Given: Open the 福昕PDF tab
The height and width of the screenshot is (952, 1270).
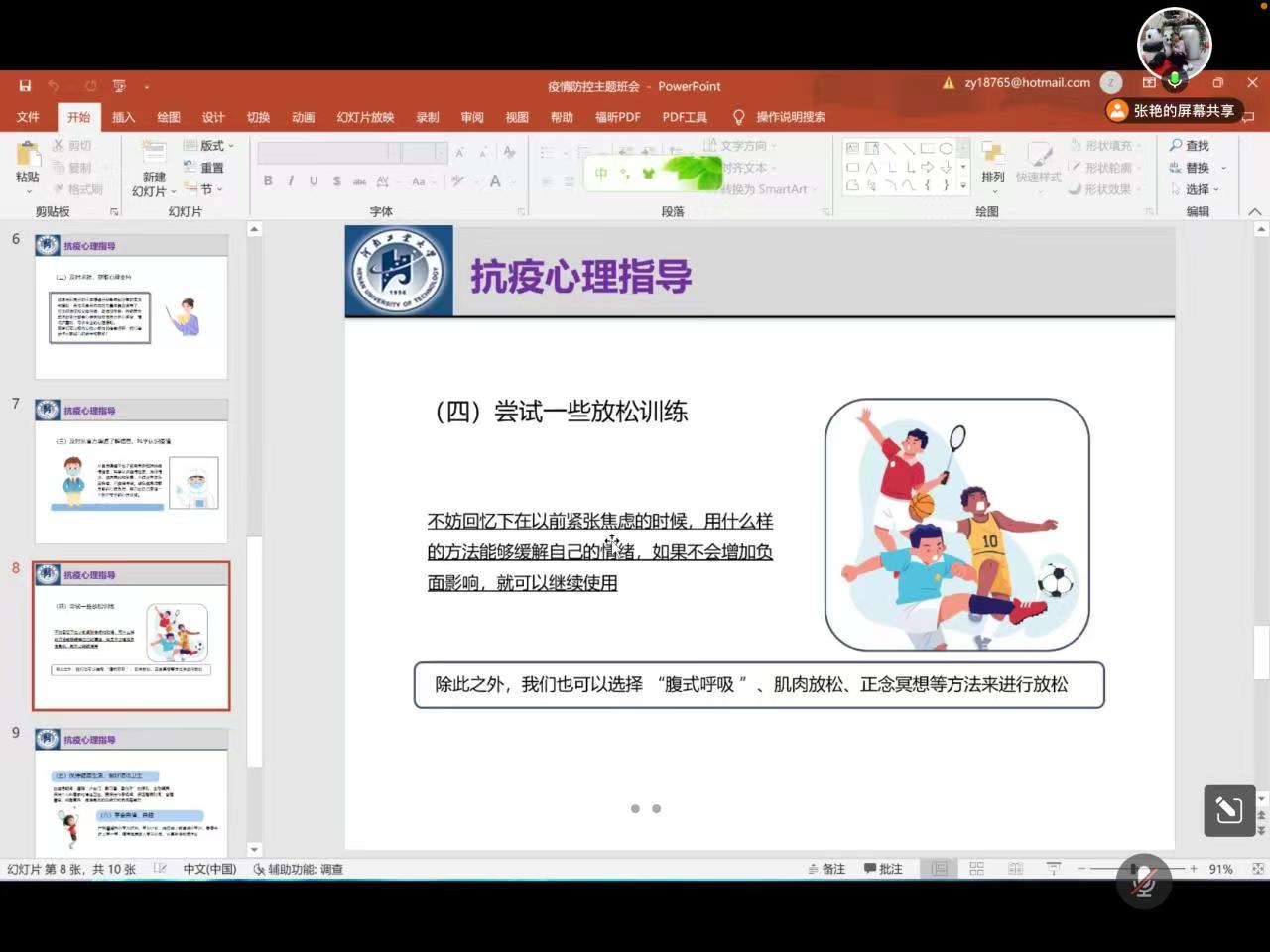Looking at the screenshot, I should pyautogui.click(x=617, y=117).
